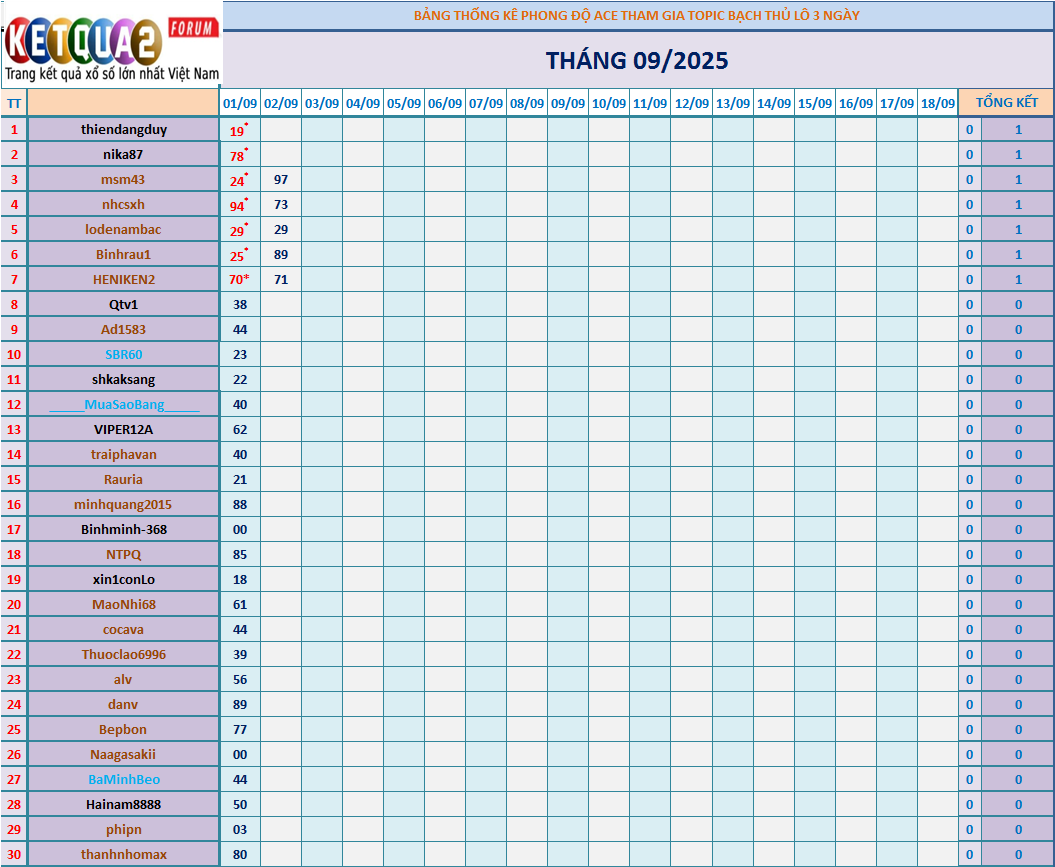Click red 29* in lodenambac row
Screen dimensions: 1055x867
(x=239, y=230)
